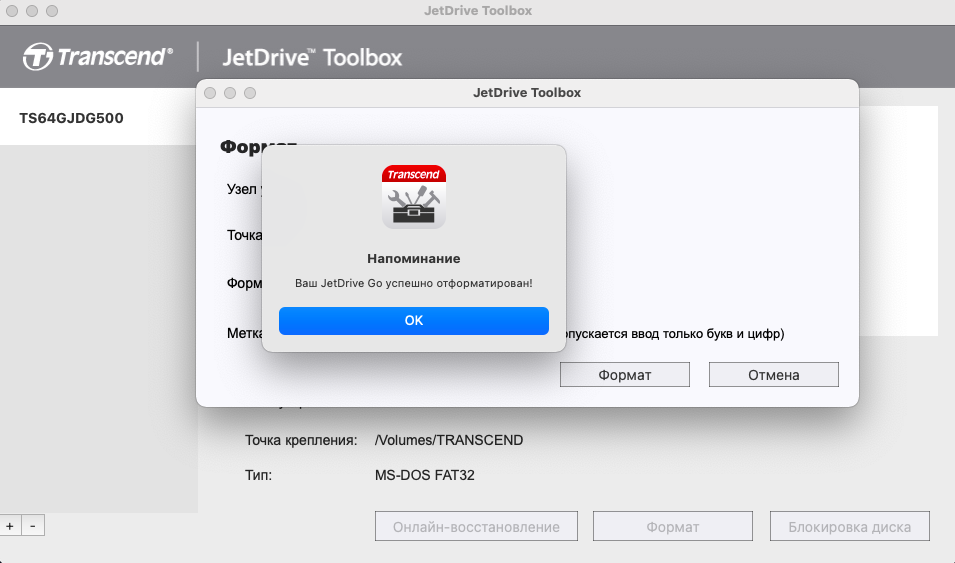The width and height of the screenshot is (955, 563).
Task: Click the bottom Формат button in the main window
Action: point(672,526)
